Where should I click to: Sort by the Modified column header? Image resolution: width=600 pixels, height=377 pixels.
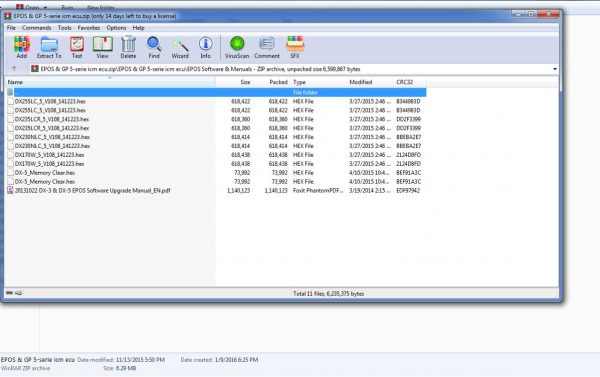tap(370, 82)
